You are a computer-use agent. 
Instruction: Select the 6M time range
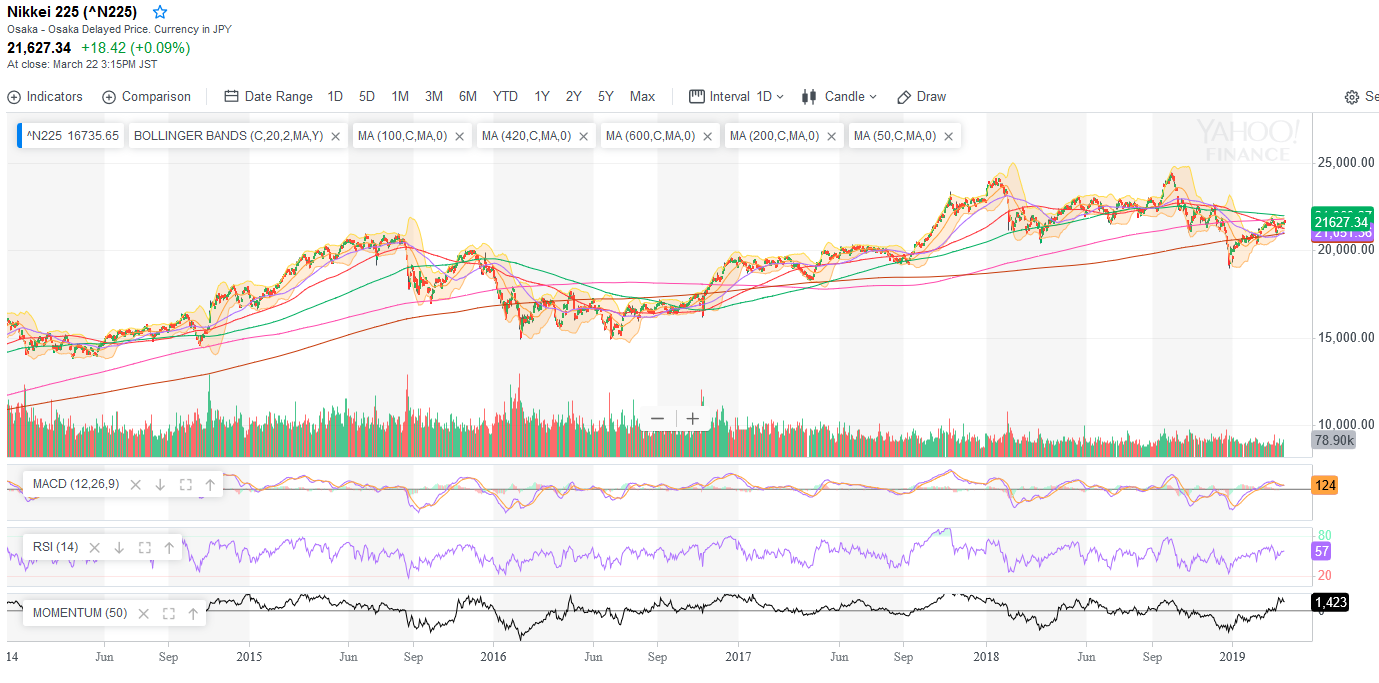coord(467,97)
